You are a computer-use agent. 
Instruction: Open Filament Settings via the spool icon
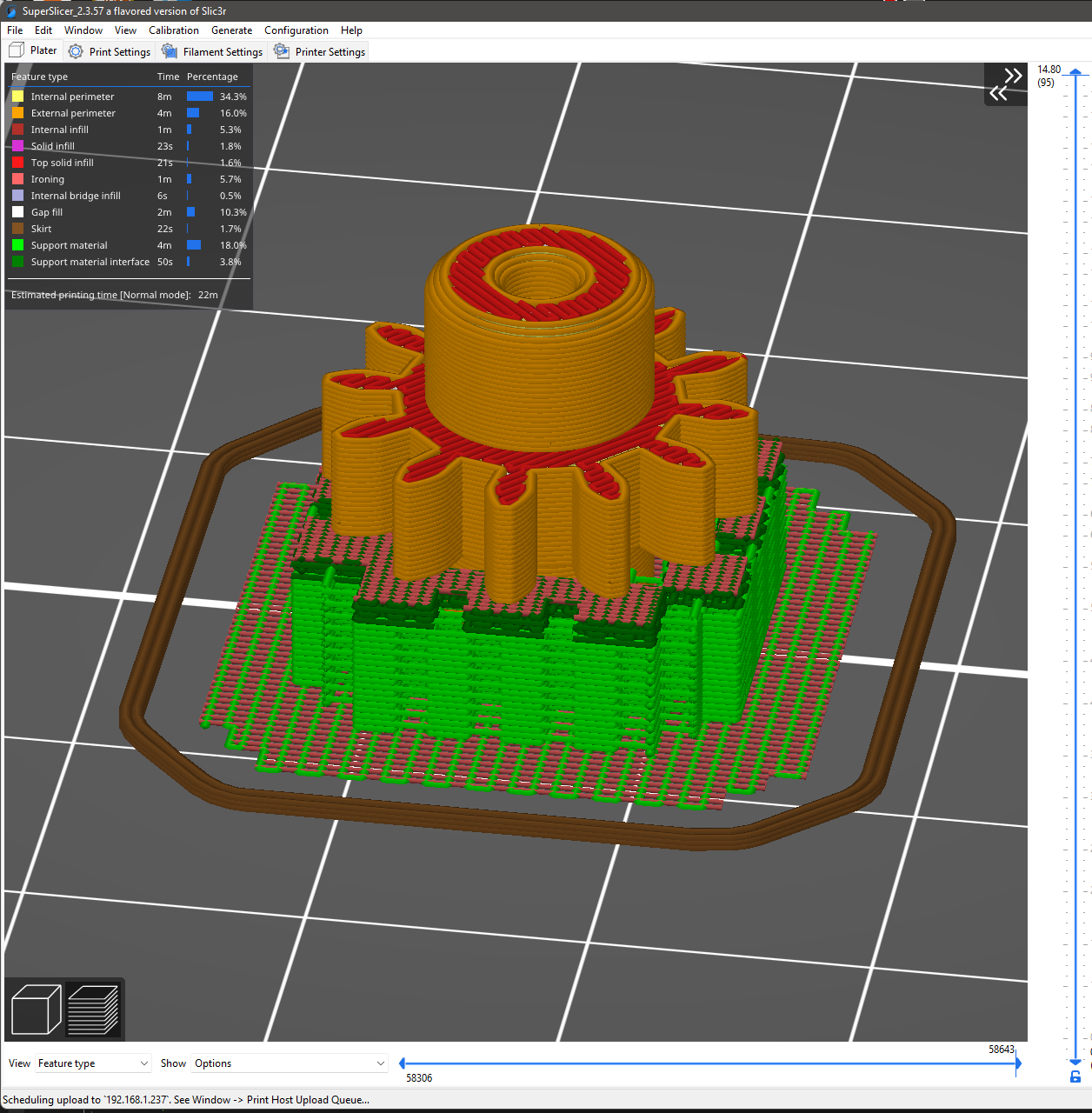point(168,51)
